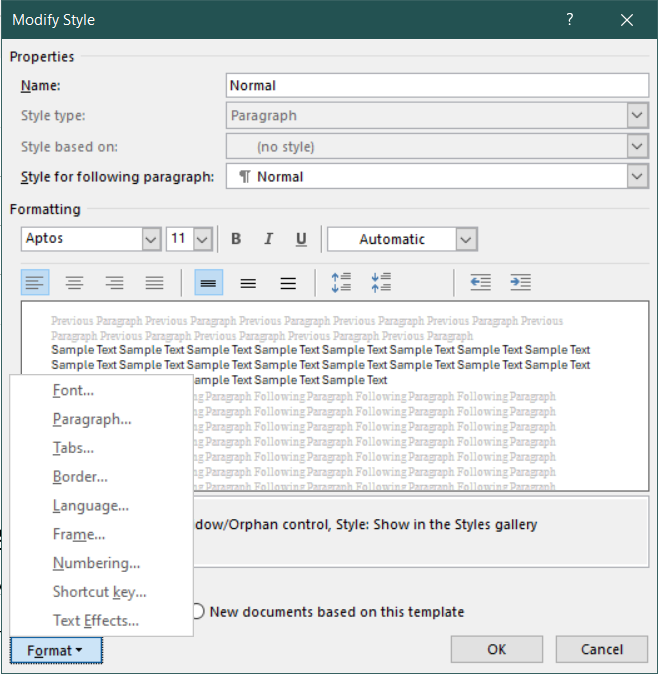658x675 pixels.
Task: Choose Border... from Format menu
Action: [102, 477]
